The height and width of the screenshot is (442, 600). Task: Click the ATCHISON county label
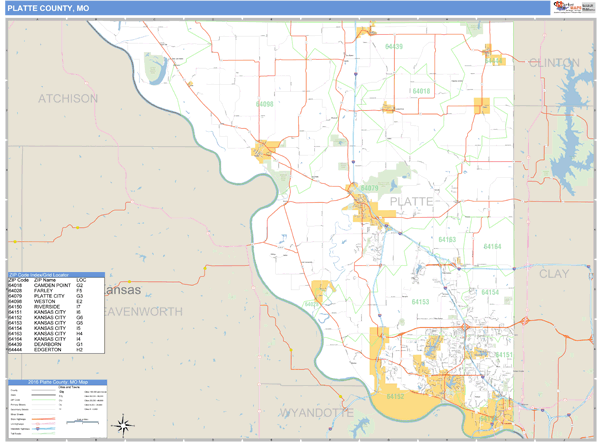[x=68, y=98]
